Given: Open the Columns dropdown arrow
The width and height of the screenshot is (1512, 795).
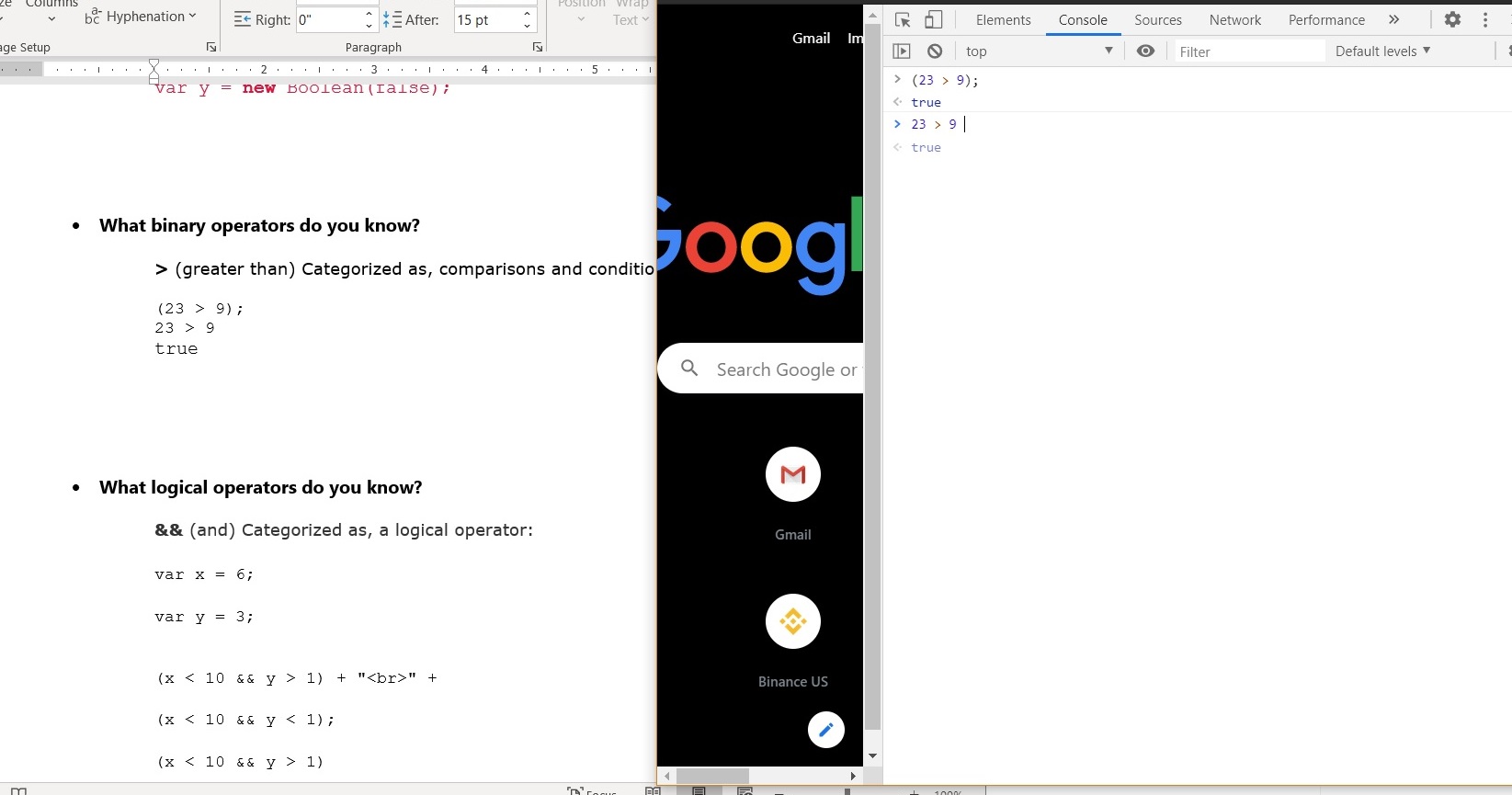Looking at the screenshot, I should [x=51, y=19].
